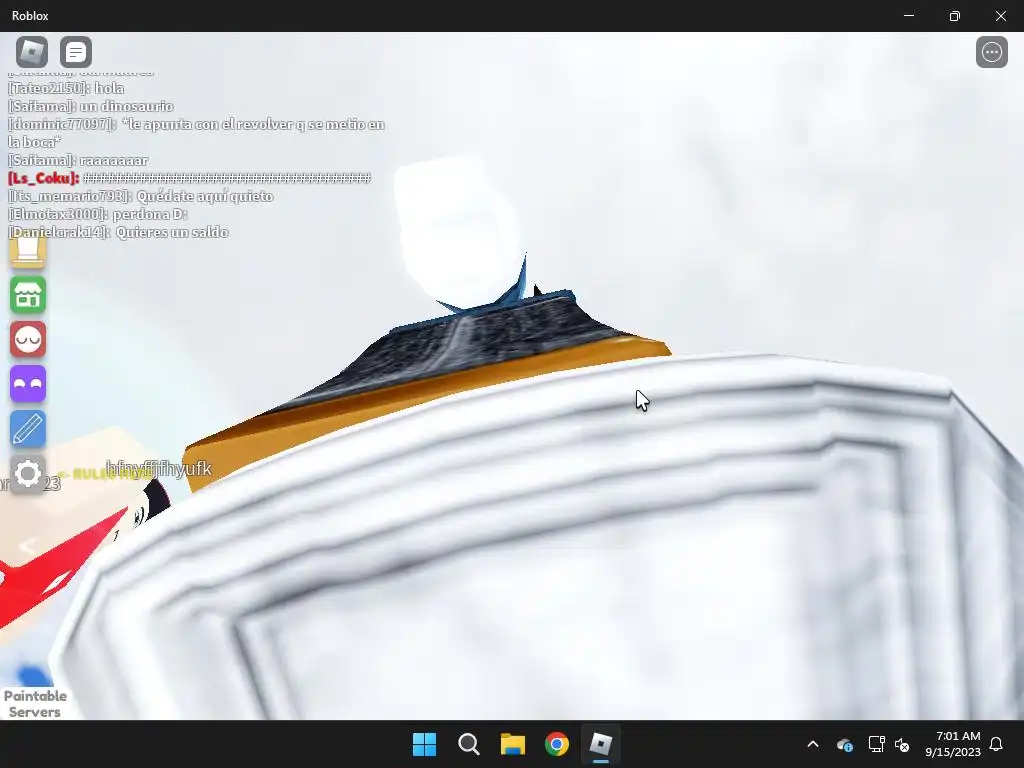Click the Elmotax3000 'perdona D:' message

pos(98,214)
